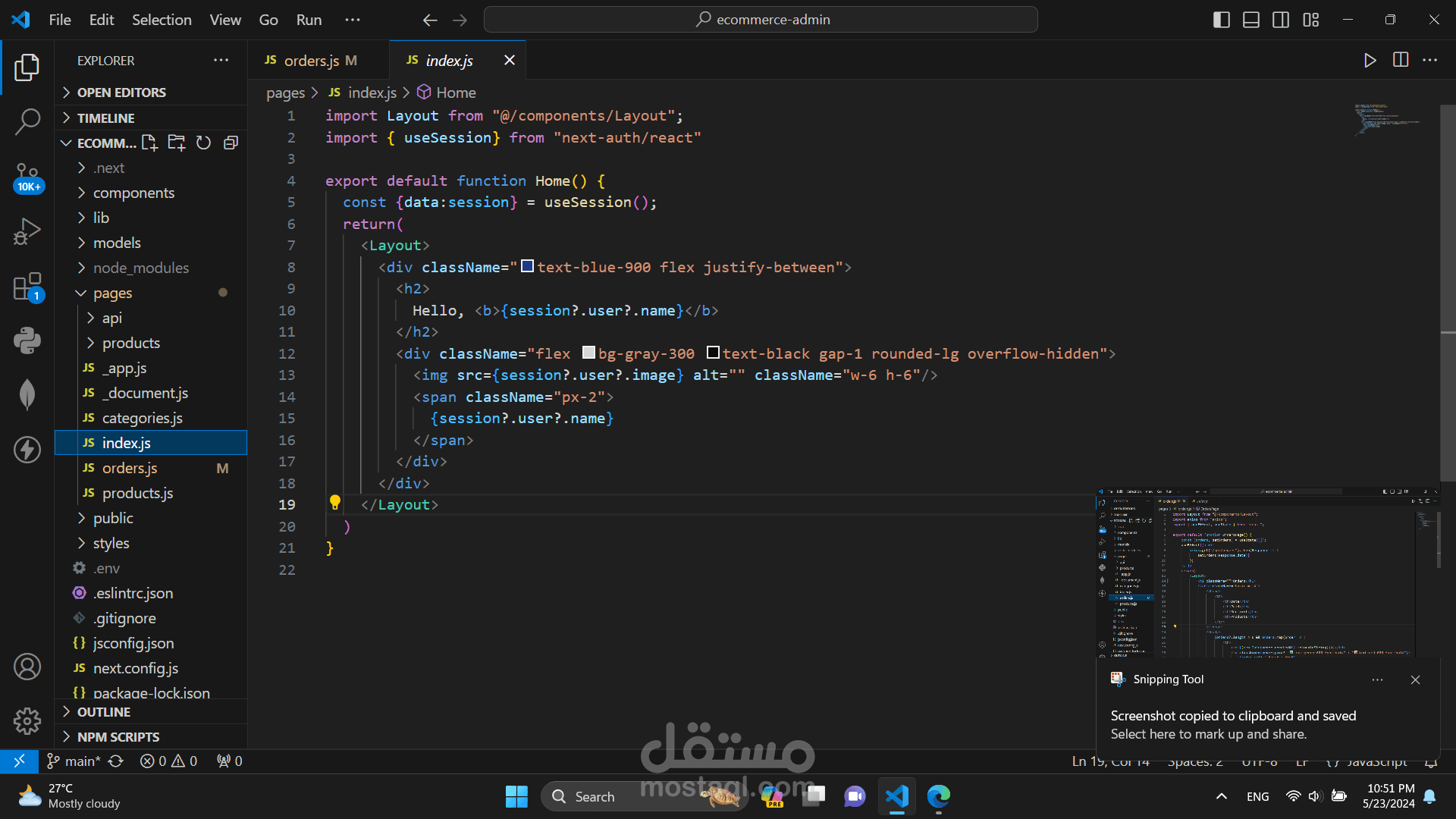Image resolution: width=1456 pixels, height=819 pixels.
Task: Refresh the Explorer file tree
Action: [203, 143]
